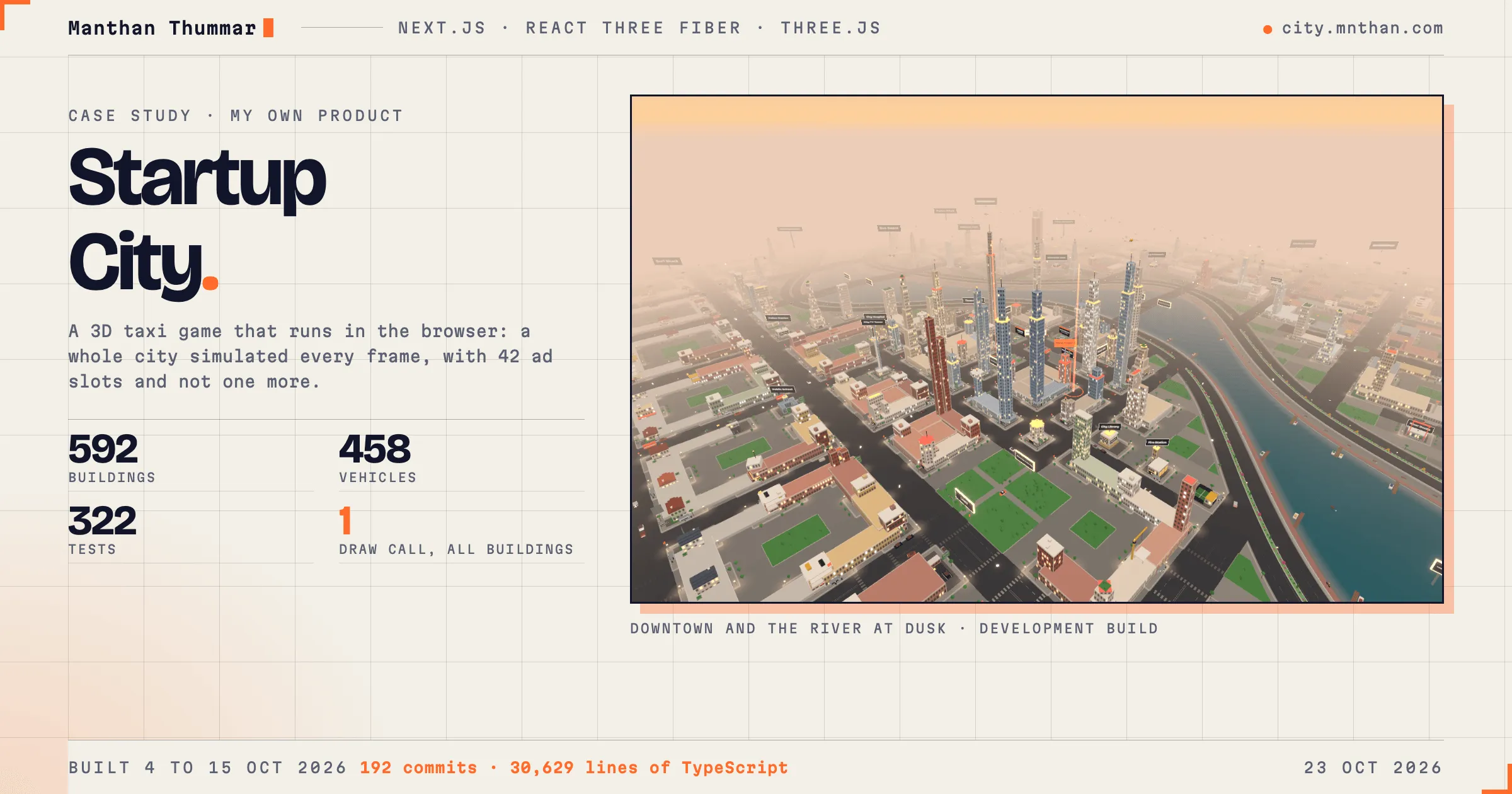Screen dimensions: 1512x794
Task: Click the 3D taxi game description paragraph
Action: (311, 356)
